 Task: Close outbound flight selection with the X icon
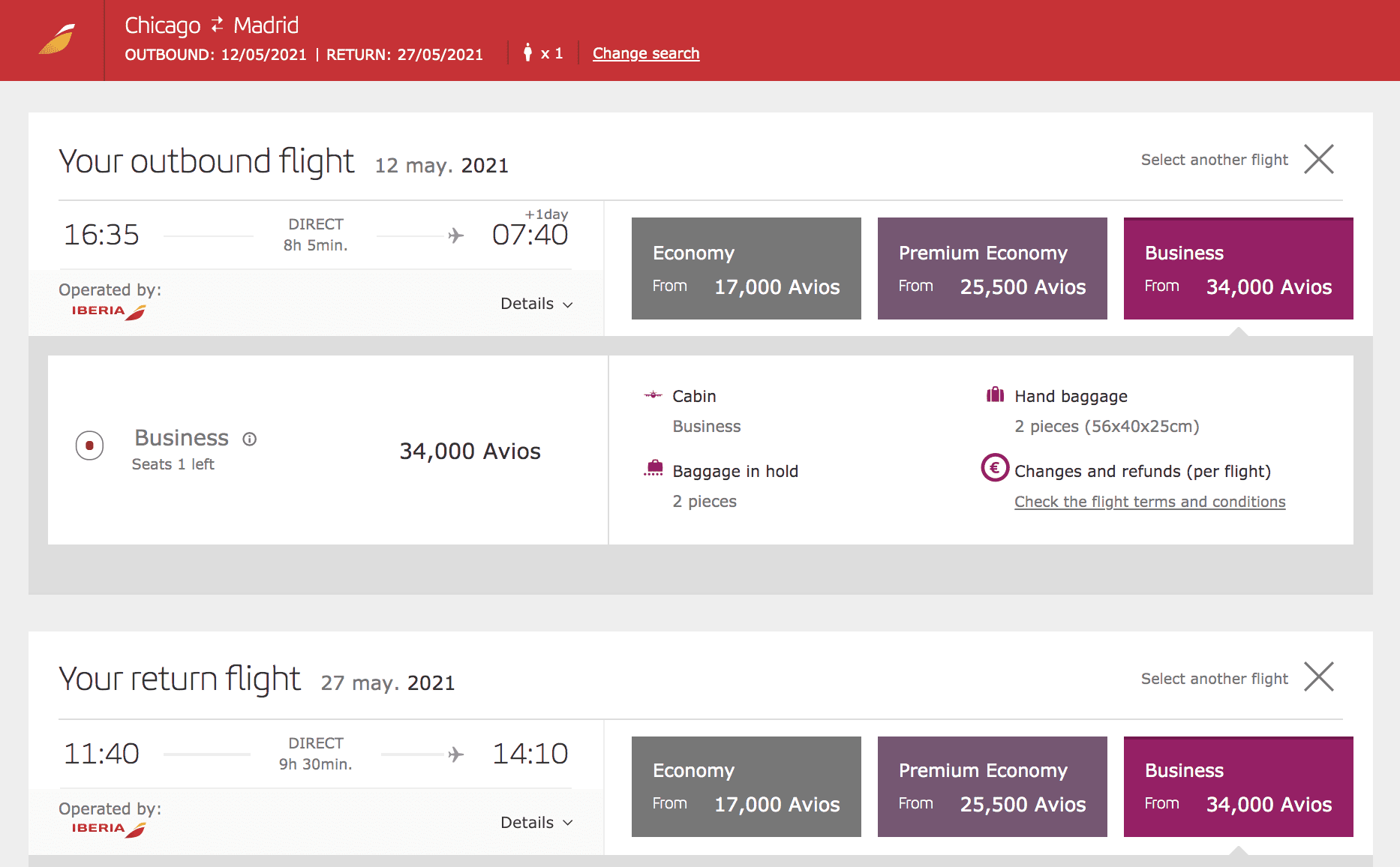pos(1318,159)
